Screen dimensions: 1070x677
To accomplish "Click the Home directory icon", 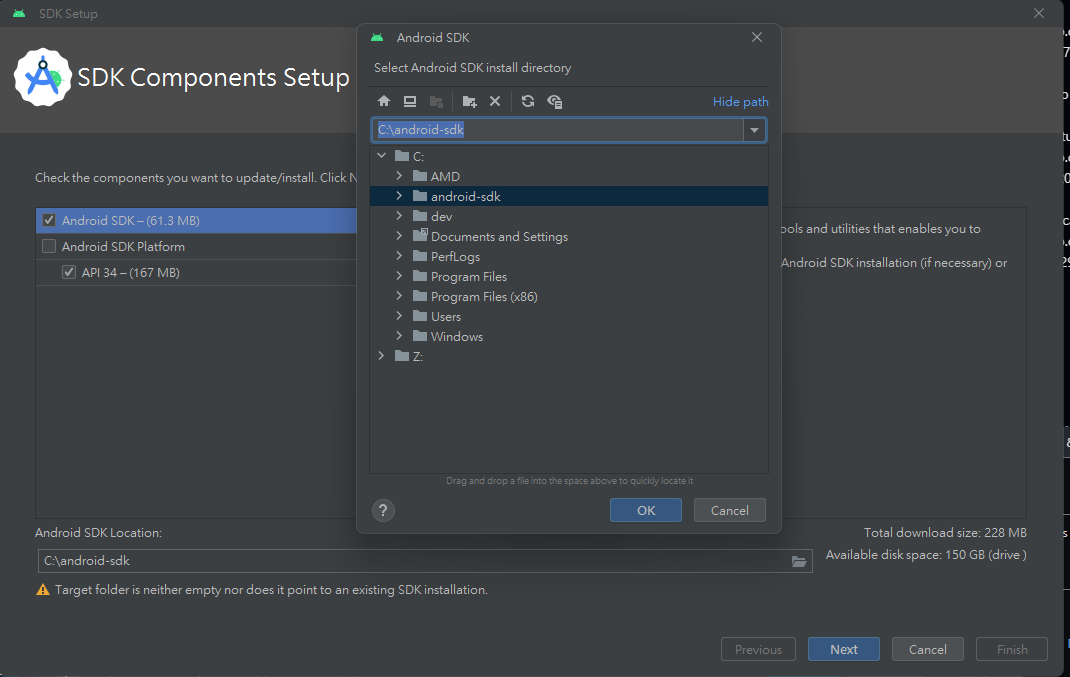I will click(384, 101).
